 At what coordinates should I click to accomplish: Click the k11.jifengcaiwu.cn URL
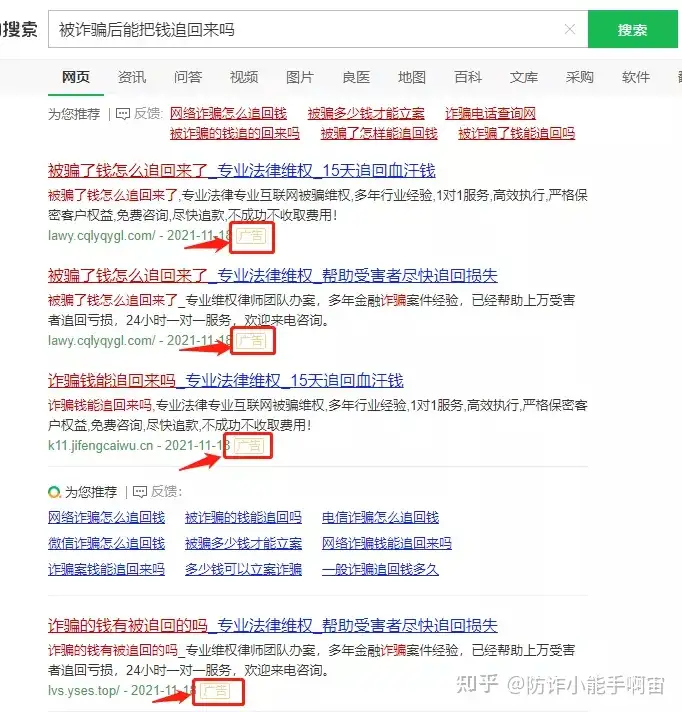coord(100,445)
